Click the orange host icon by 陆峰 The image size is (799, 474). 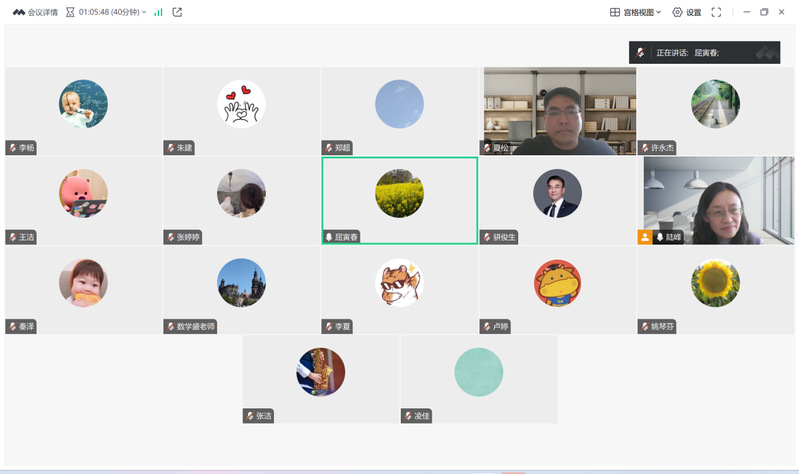point(645,237)
